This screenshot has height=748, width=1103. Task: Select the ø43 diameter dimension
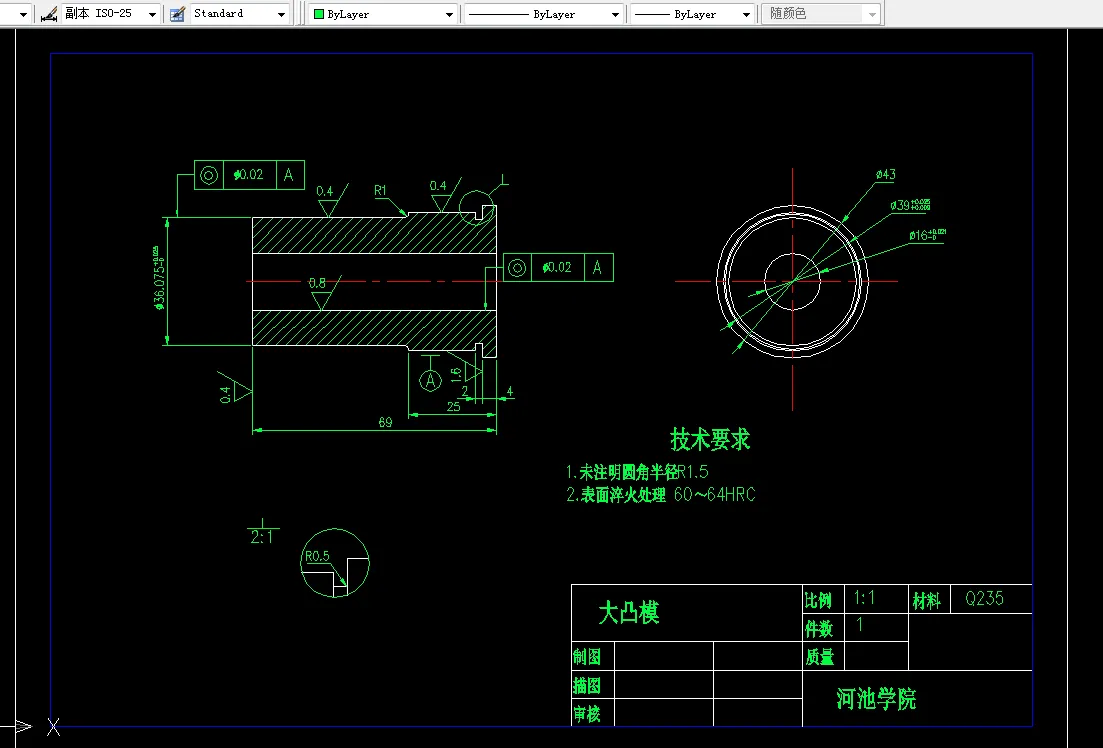click(886, 174)
